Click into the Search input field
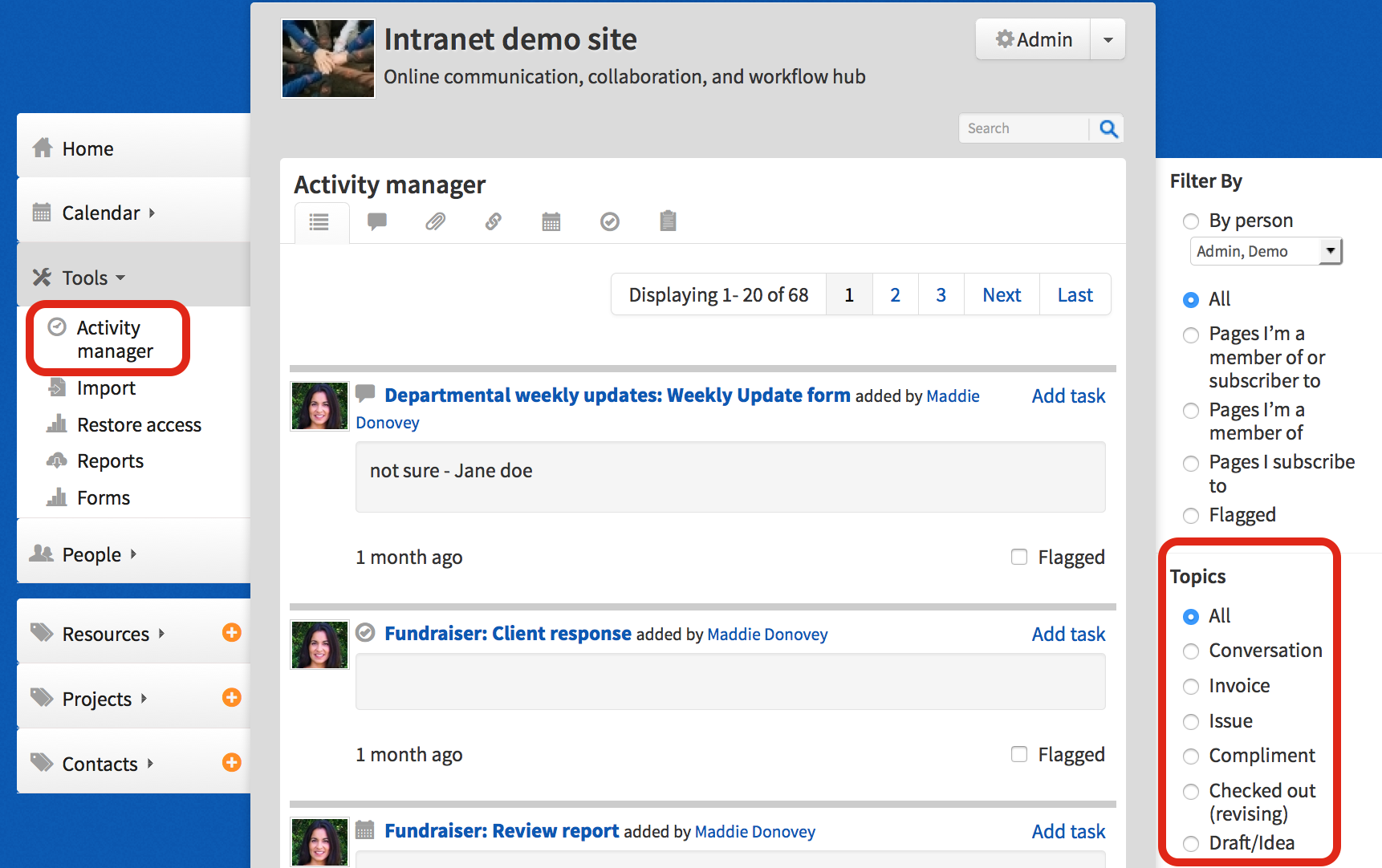This screenshot has width=1382, height=868. (1023, 128)
